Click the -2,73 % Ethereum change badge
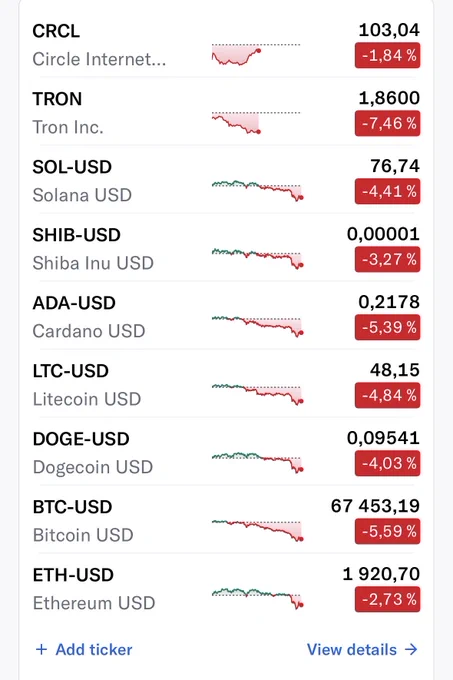 pyautogui.click(x=388, y=599)
